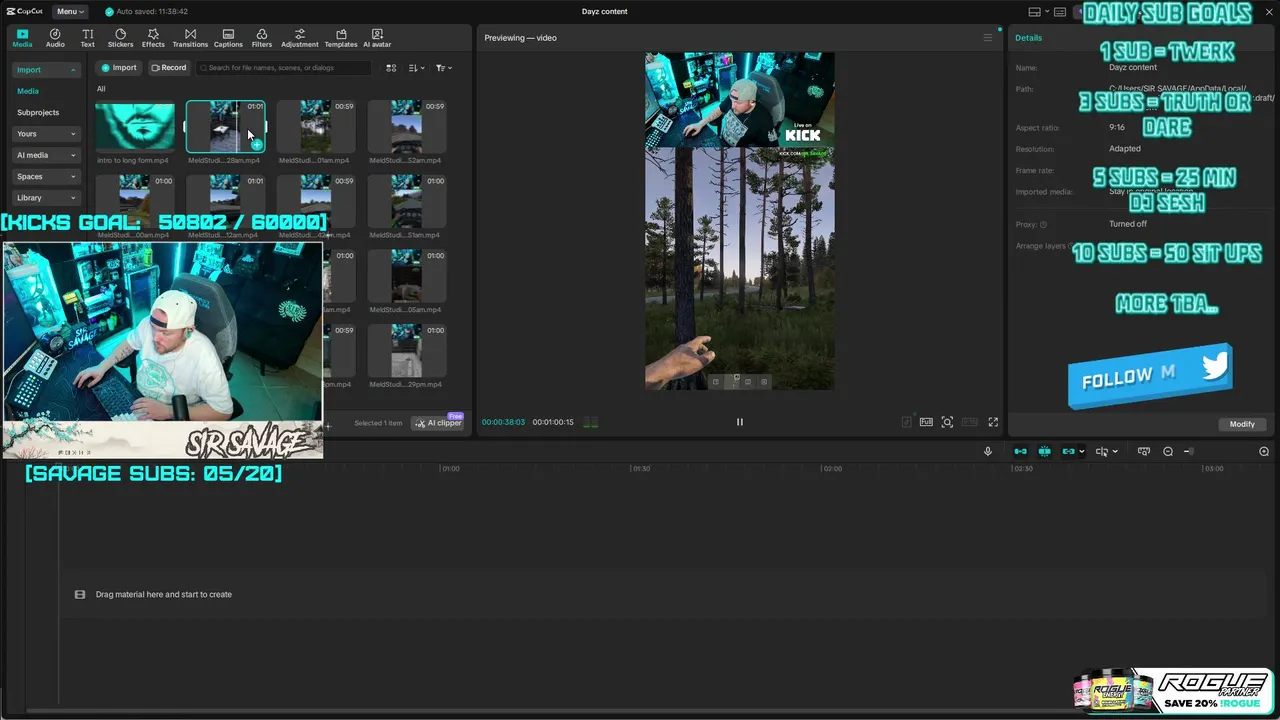1280x720 pixels.
Task: Open the Adjustment tab
Action: pos(299,38)
